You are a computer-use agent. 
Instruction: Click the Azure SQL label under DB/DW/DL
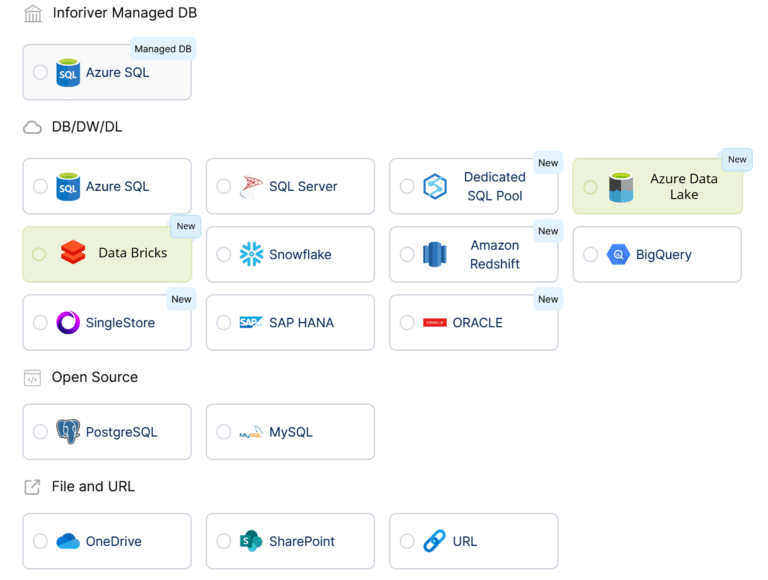[117, 186]
